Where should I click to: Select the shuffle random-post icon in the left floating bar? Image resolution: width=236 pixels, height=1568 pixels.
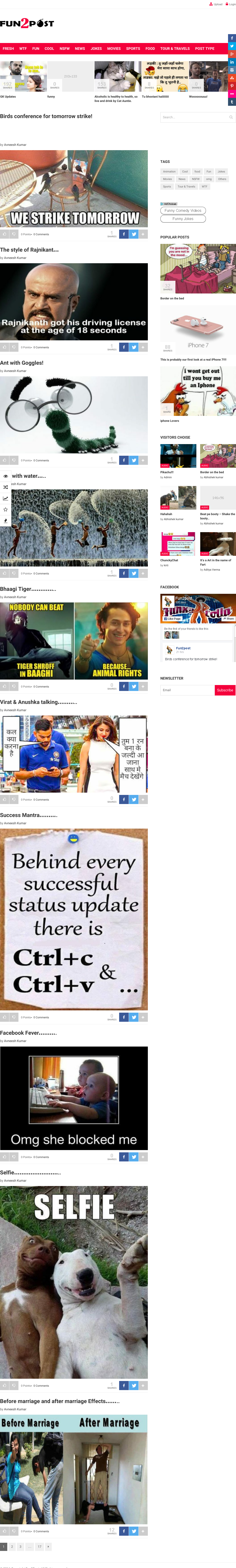coord(5,487)
